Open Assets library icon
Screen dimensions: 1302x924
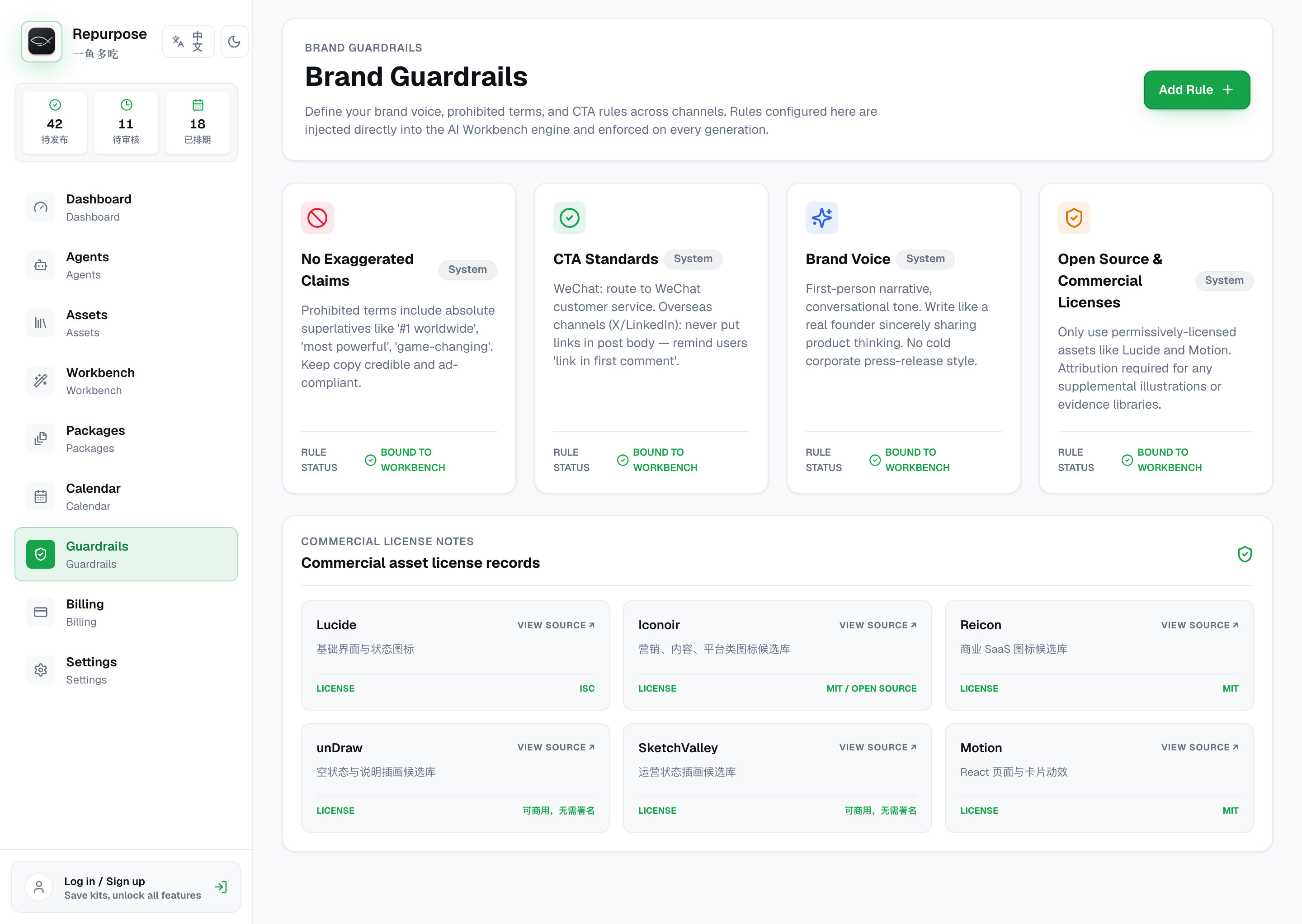(x=40, y=323)
